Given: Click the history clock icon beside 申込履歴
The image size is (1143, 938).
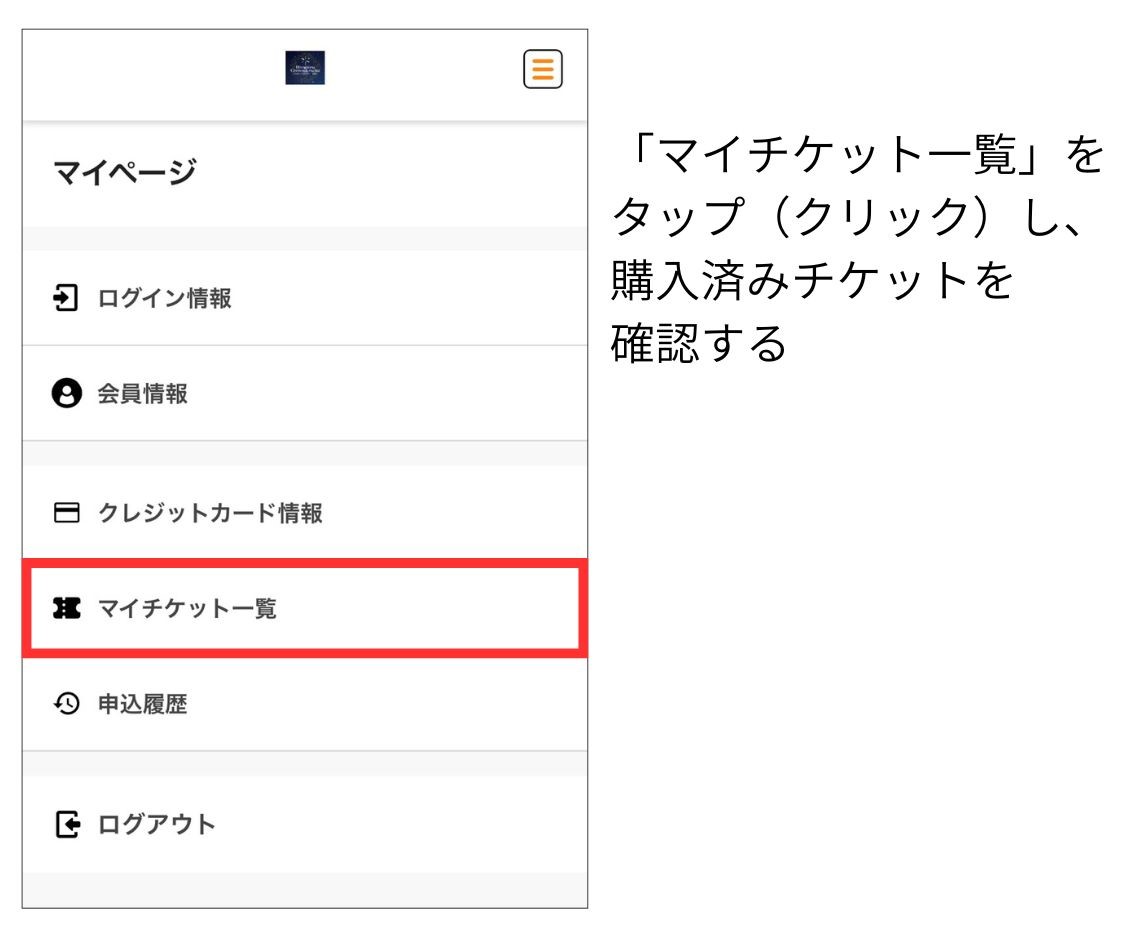Looking at the screenshot, I should pyautogui.click(x=66, y=705).
